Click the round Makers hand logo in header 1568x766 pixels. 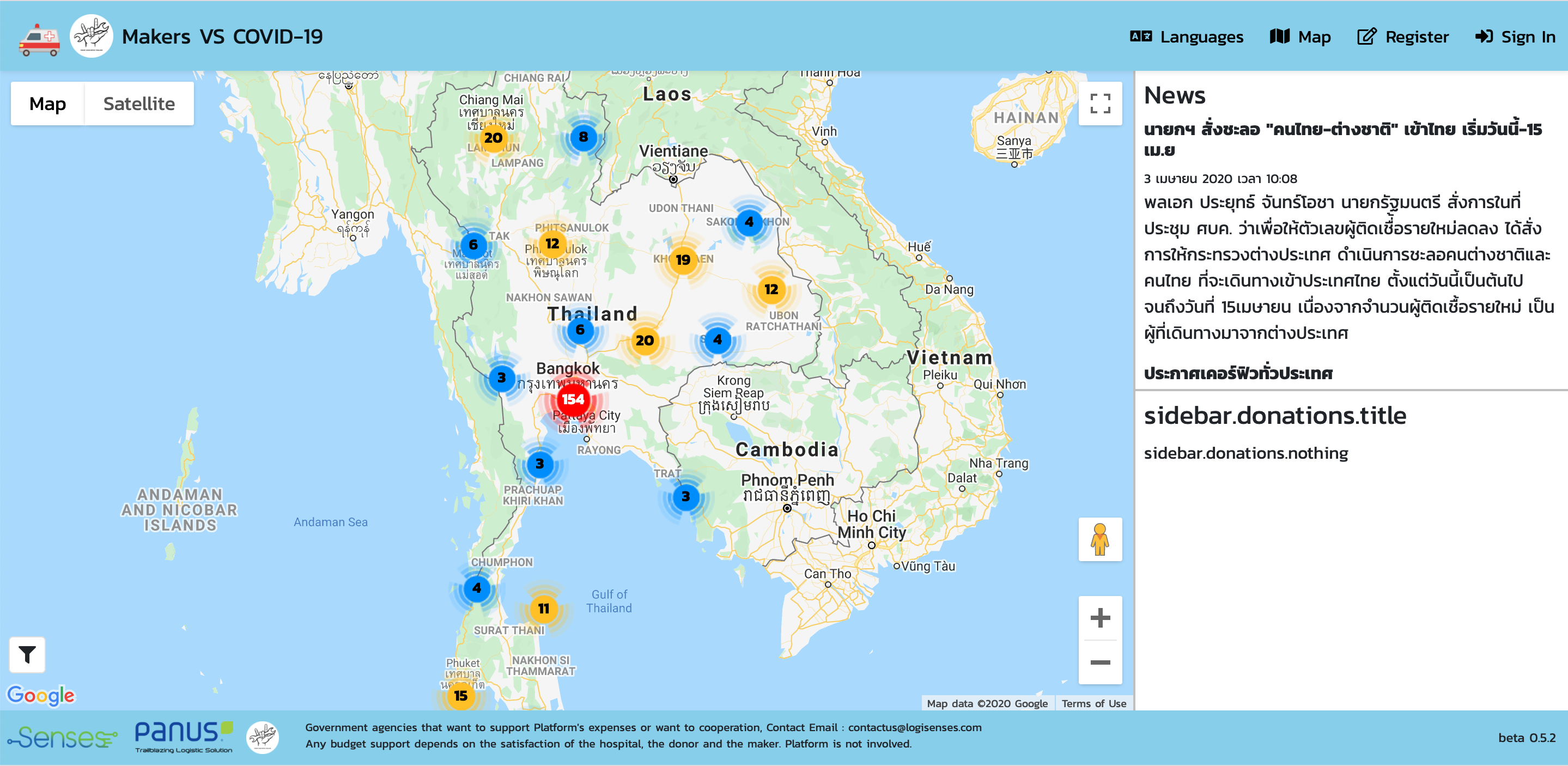point(92,37)
